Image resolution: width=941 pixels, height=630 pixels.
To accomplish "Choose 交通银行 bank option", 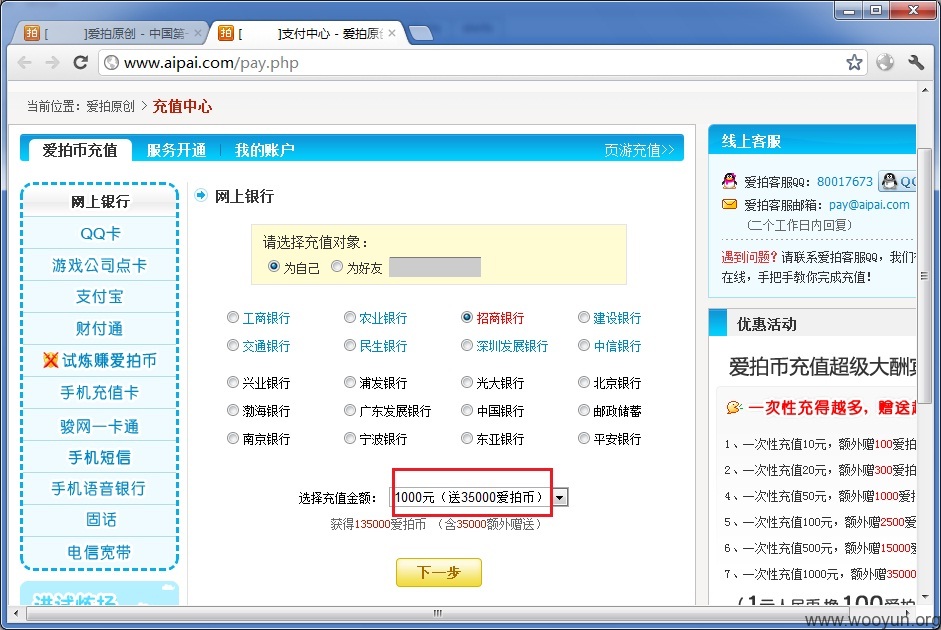I will click(233, 345).
